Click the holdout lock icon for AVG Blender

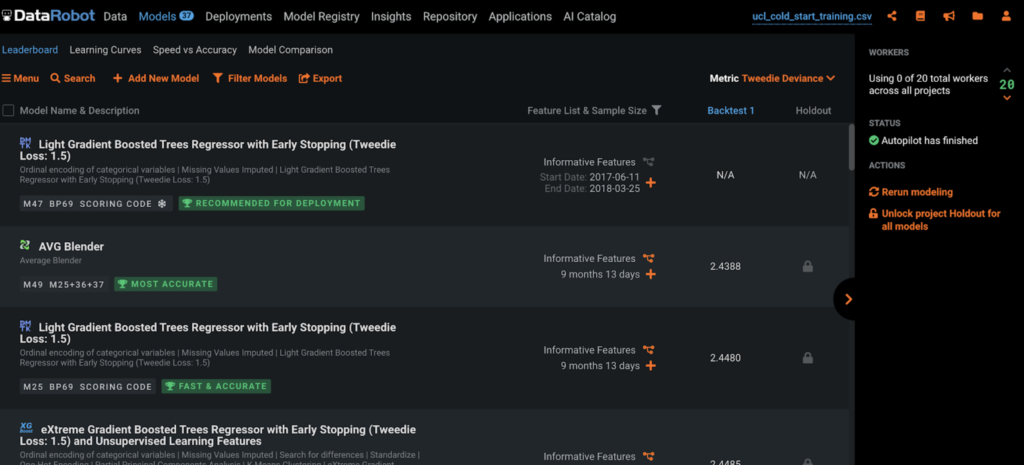(808, 266)
